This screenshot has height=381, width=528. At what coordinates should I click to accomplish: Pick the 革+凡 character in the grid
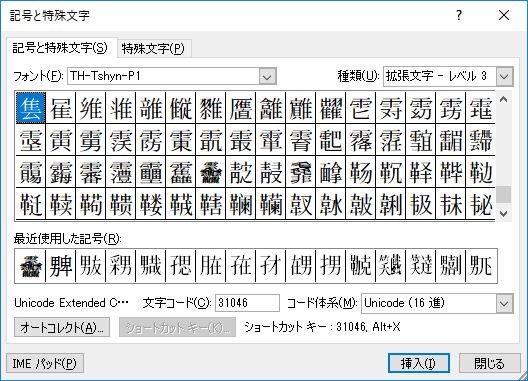(391, 172)
